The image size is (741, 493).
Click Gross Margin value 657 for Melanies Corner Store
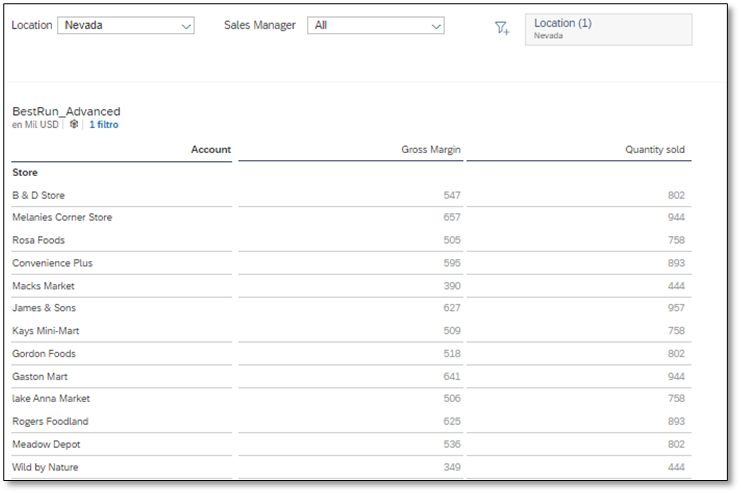coord(452,217)
